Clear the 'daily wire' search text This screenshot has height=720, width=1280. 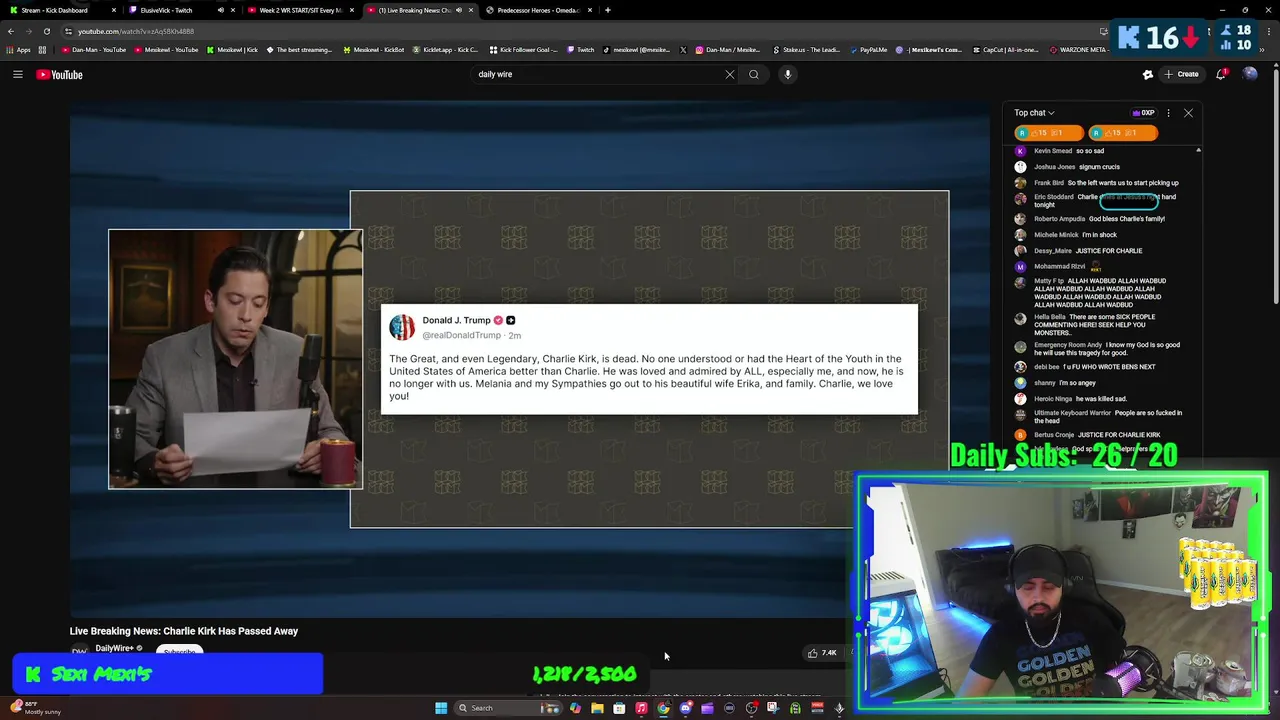(x=730, y=74)
